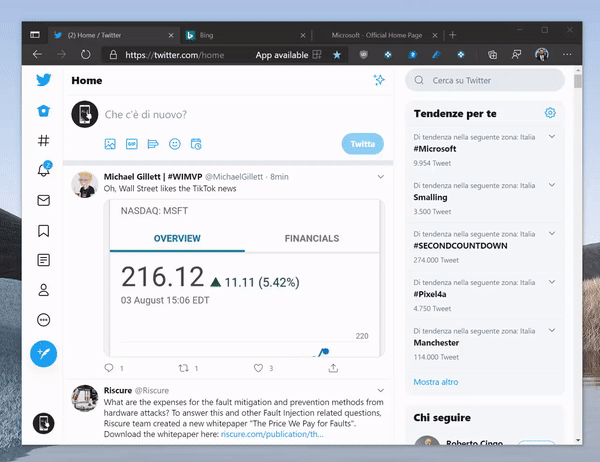Click the blue compose tweet feather button

(43, 353)
